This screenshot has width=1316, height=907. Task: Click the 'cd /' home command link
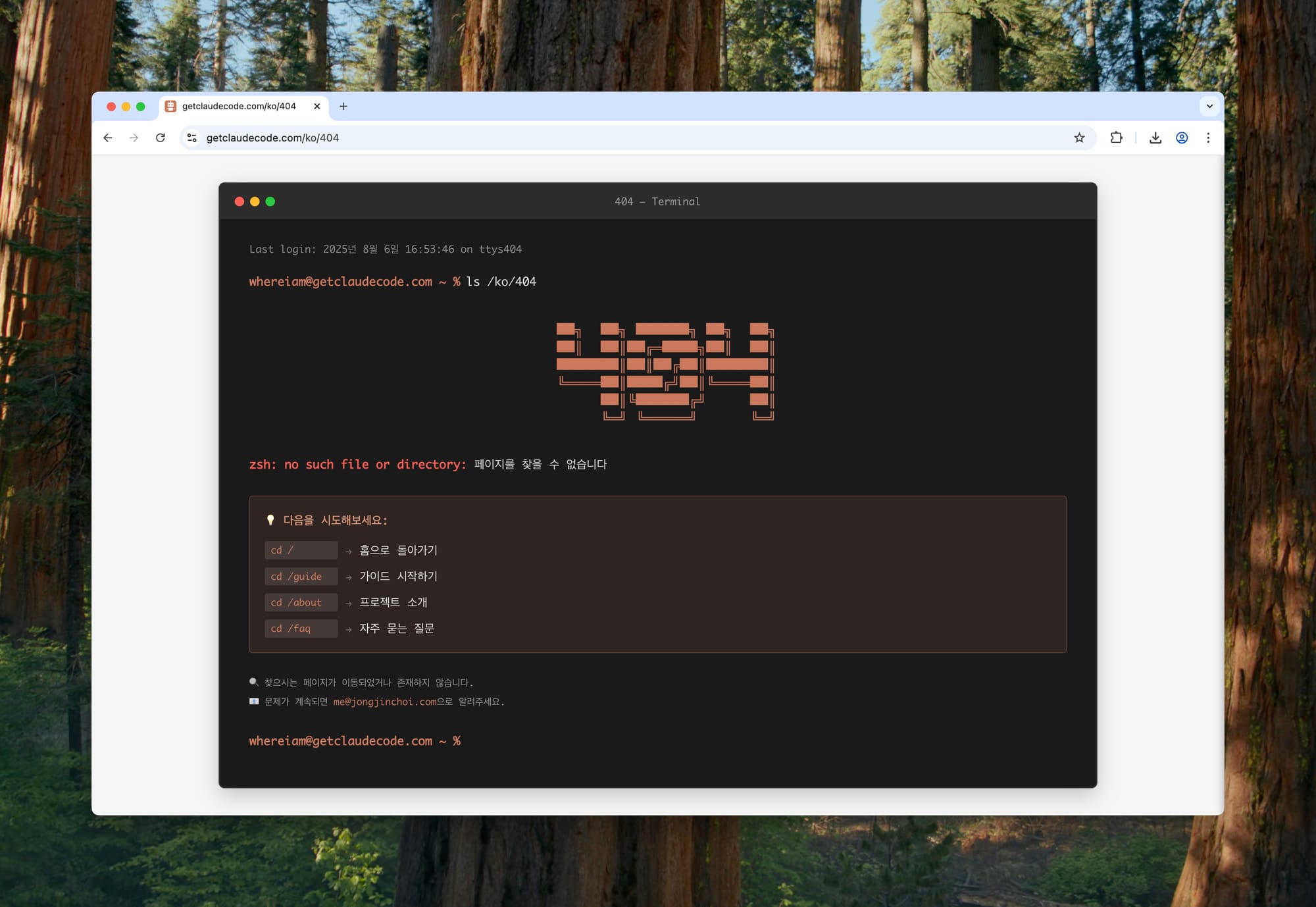(301, 550)
